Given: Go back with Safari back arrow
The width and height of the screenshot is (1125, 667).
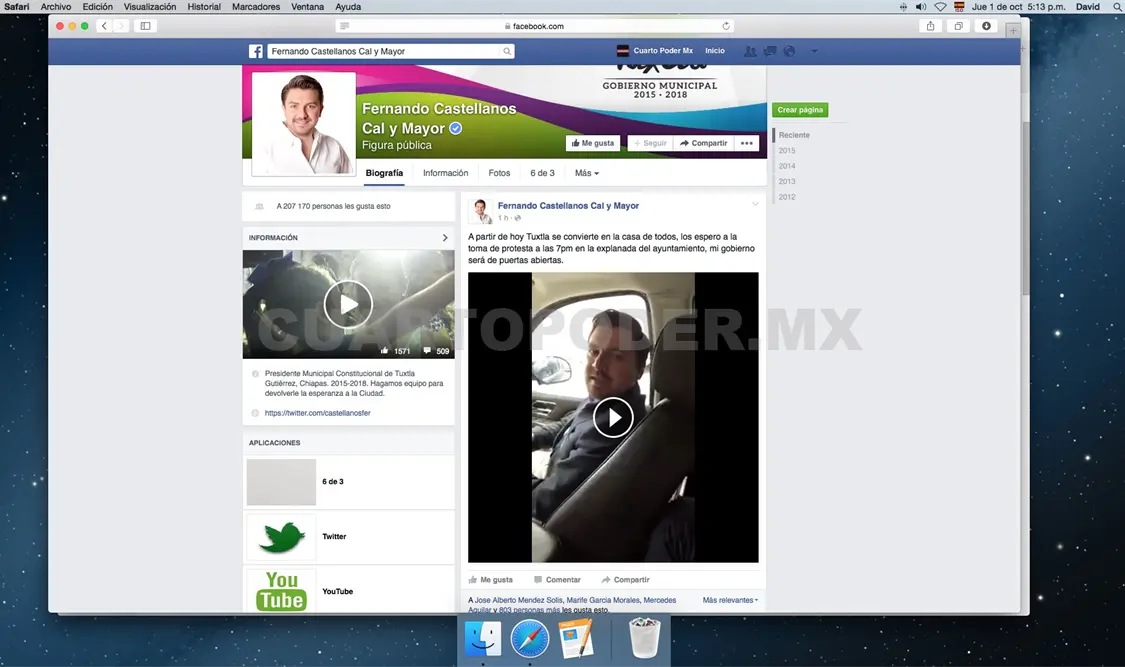Looking at the screenshot, I should [104, 26].
